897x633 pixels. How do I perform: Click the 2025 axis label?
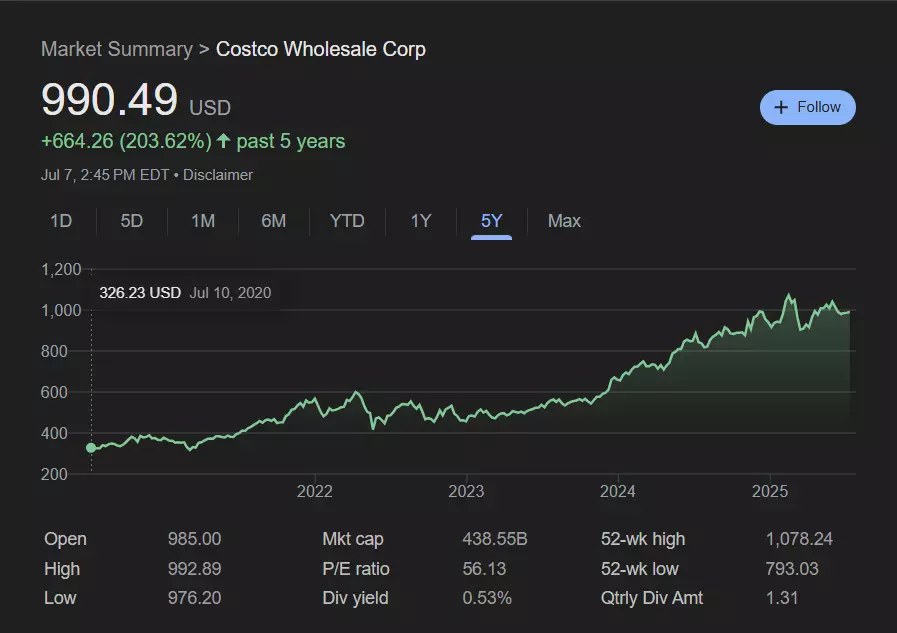tap(770, 491)
